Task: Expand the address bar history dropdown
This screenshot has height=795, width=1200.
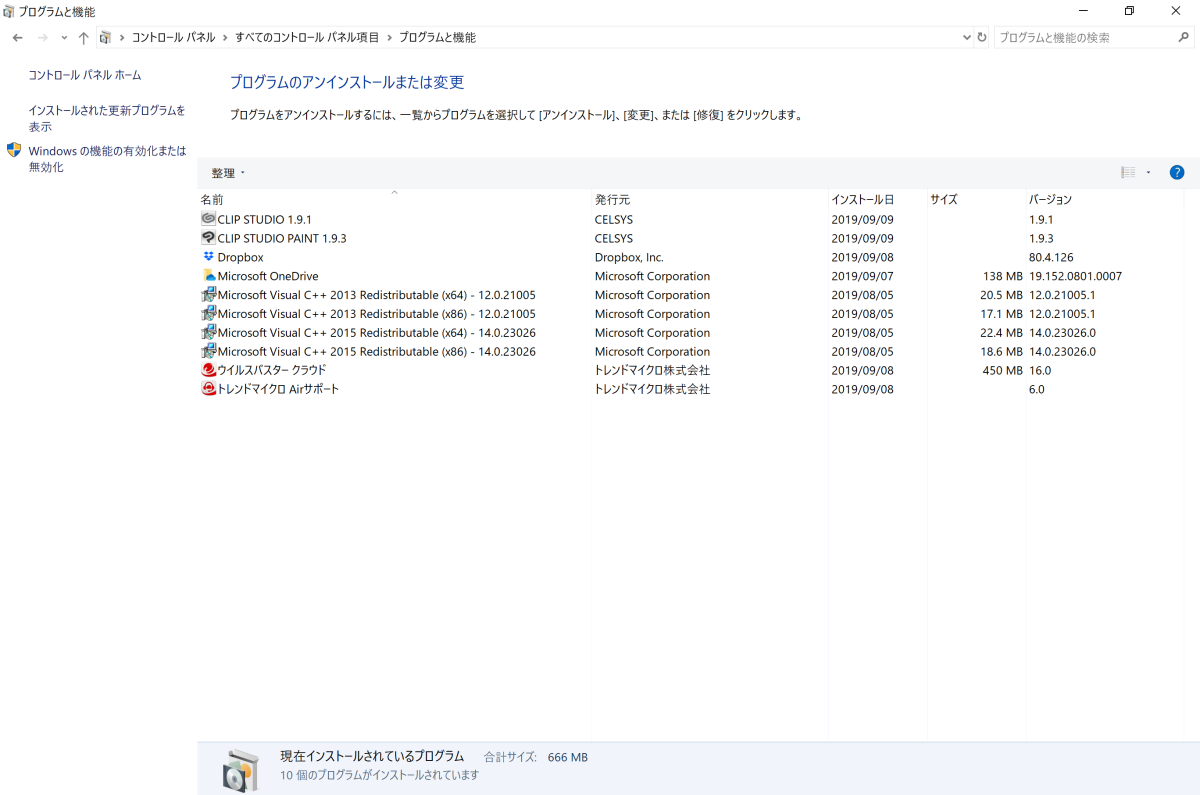Action: (966, 38)
